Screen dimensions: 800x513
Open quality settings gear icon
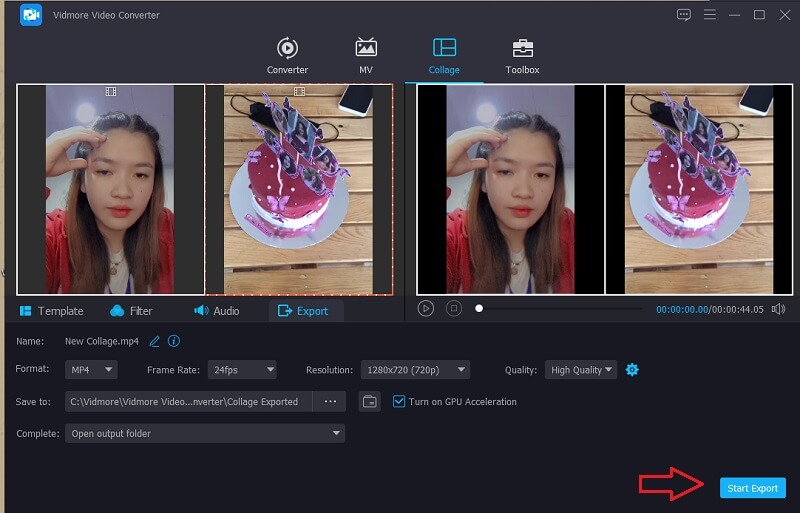pyautogui.click(x=632, y=370)
